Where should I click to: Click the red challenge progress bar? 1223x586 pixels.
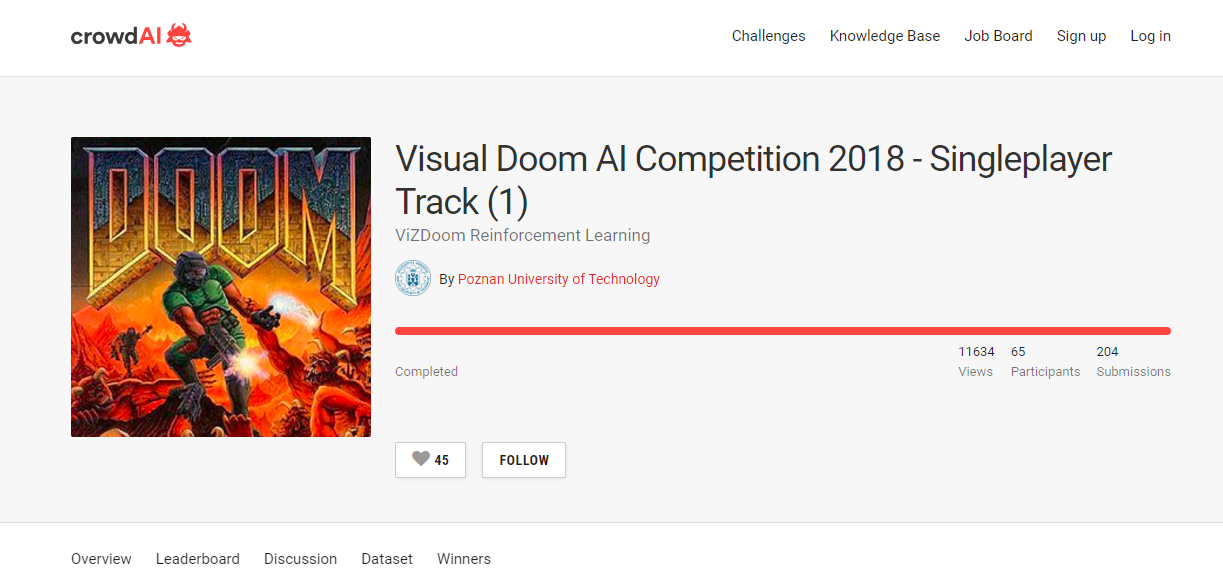pos(782,330)
